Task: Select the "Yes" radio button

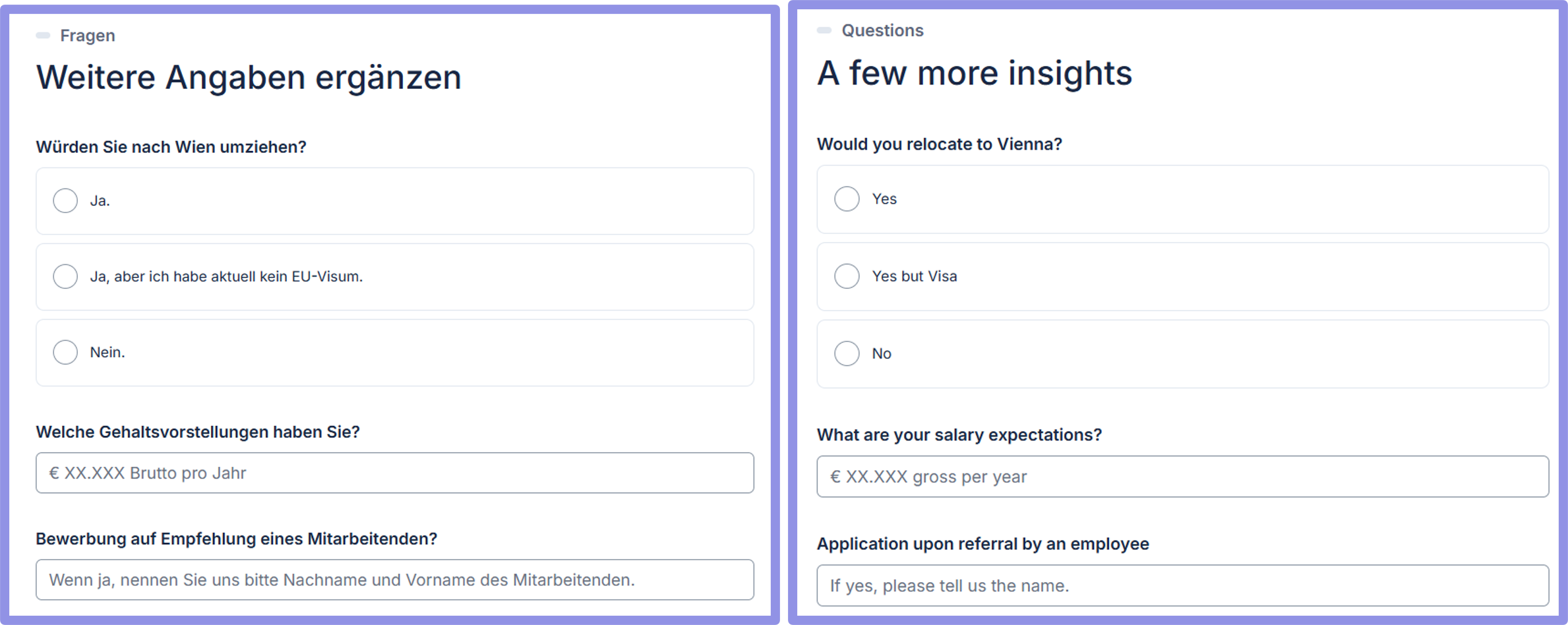Action: 847,198
